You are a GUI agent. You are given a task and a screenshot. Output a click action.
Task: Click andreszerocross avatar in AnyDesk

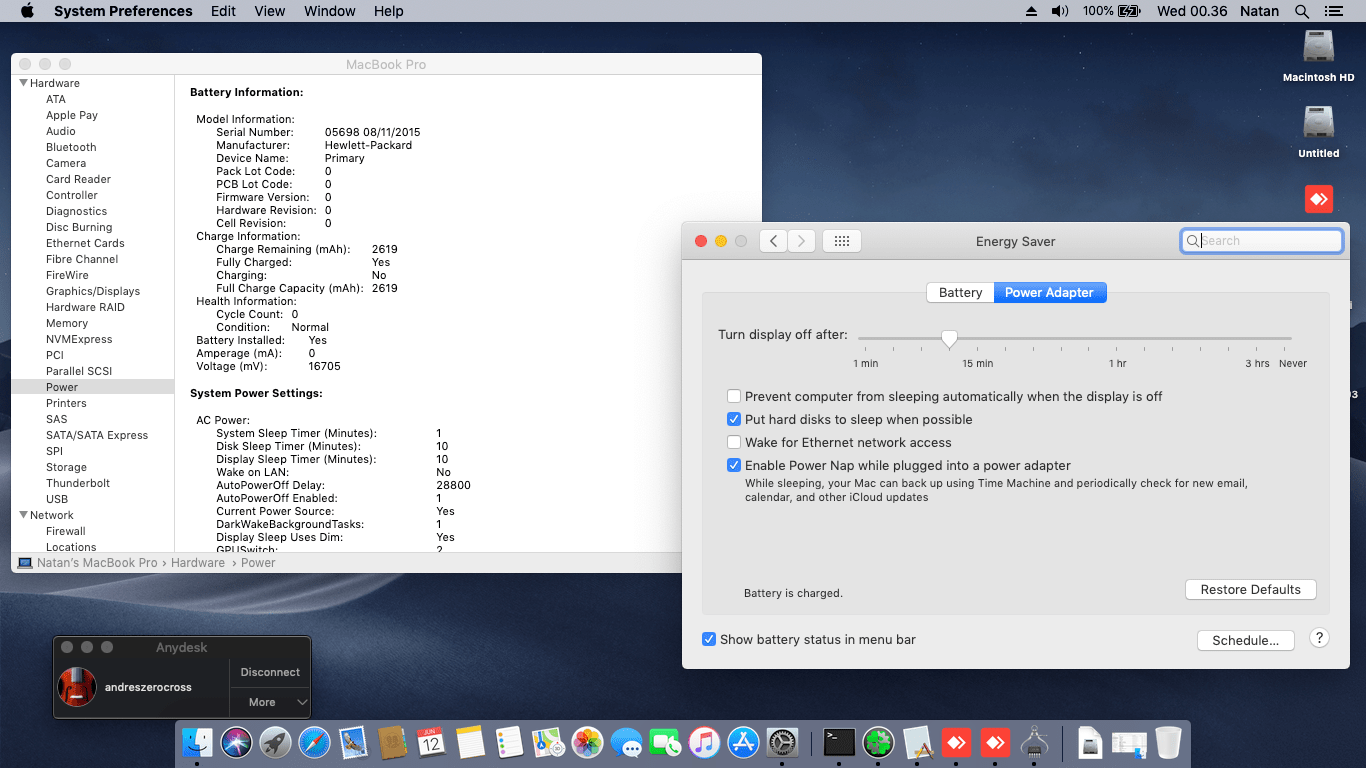(77, 687)
